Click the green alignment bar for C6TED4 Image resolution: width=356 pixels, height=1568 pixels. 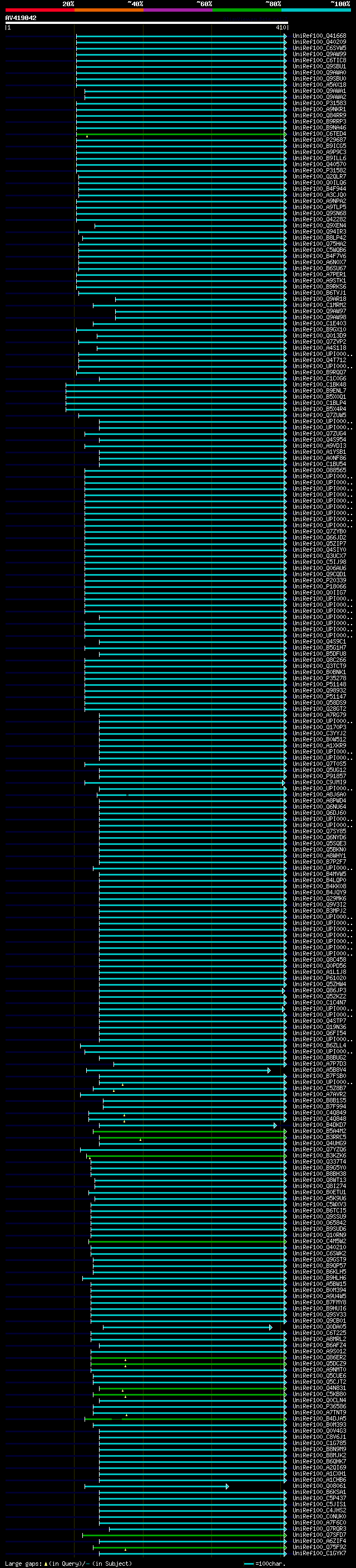click(181, 134)
